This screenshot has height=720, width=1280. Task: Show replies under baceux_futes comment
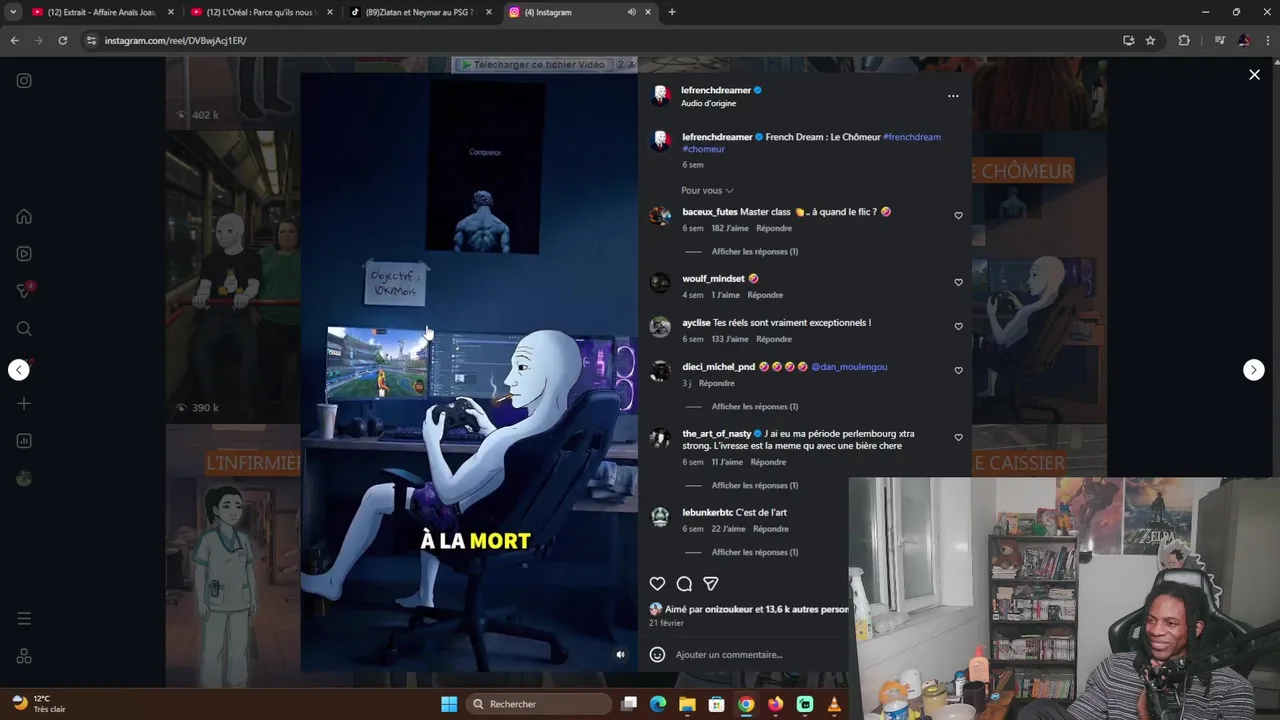click(x=754, y=252)
